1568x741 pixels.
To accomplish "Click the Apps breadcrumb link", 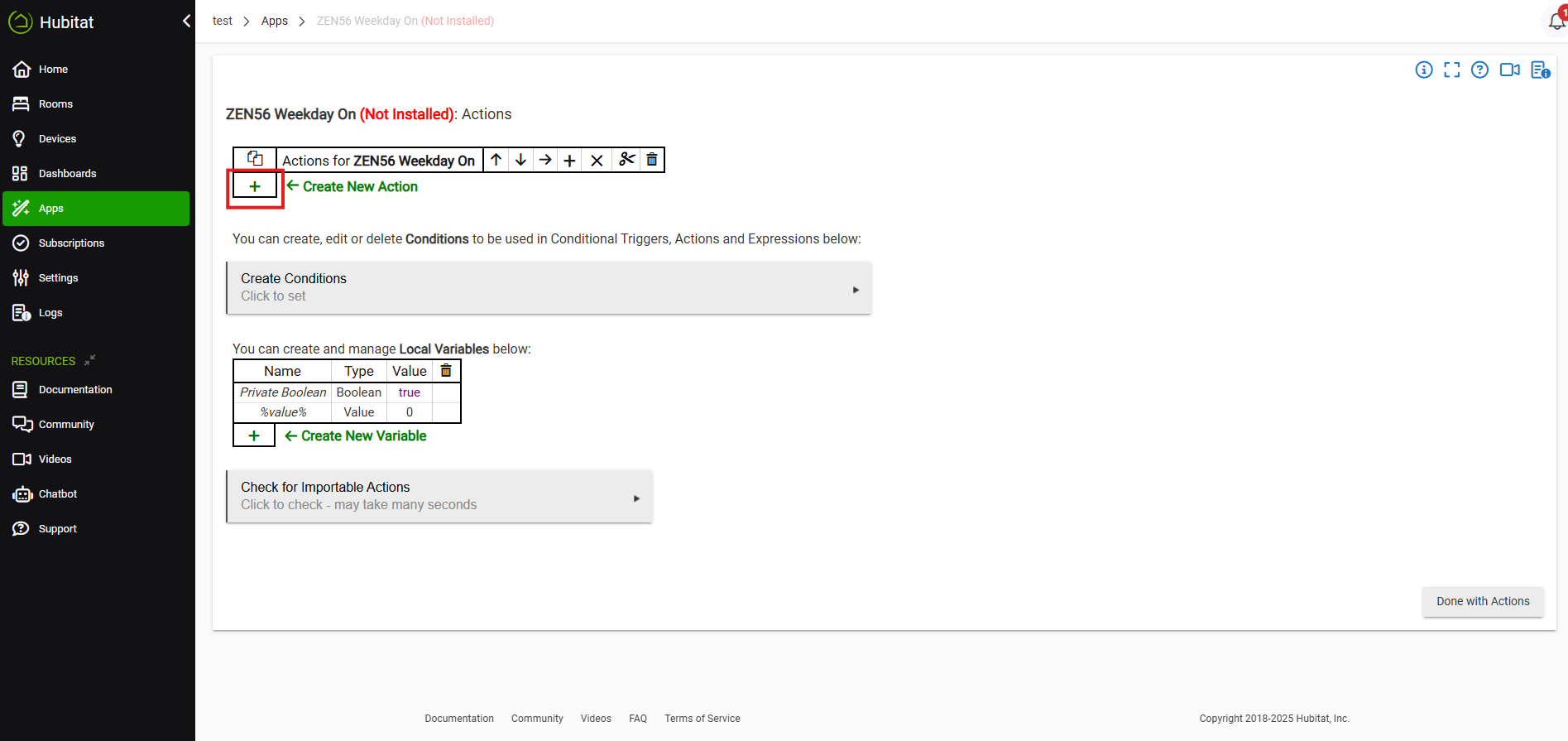I will tap(275, 21).
